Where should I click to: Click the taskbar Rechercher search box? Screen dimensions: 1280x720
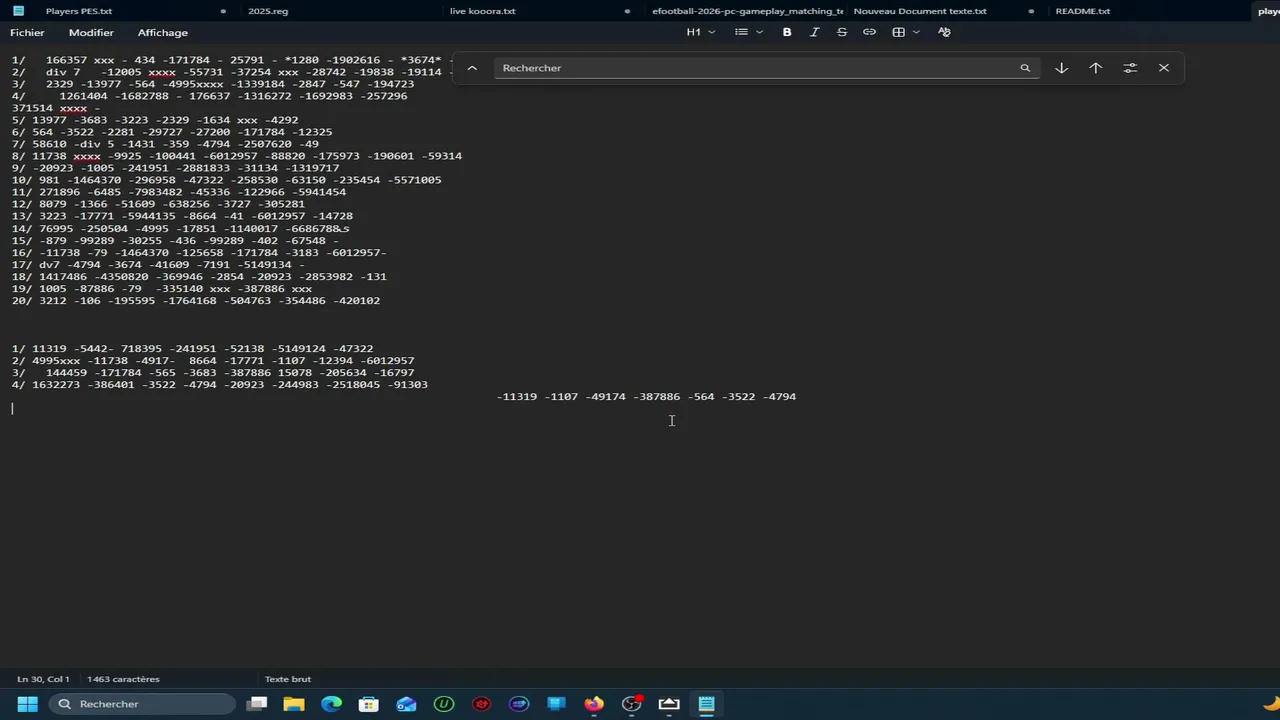pyautogui.click(x=141, y=704)
